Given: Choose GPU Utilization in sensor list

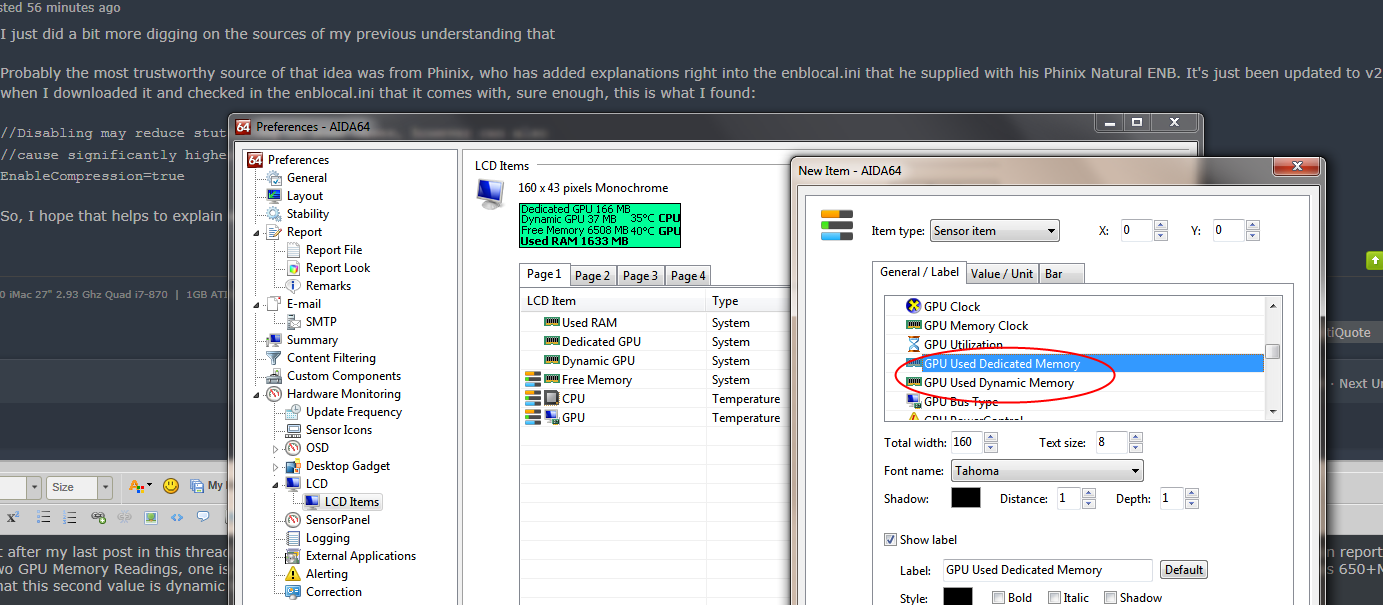Looking at the screenshot, I should 963,345.
